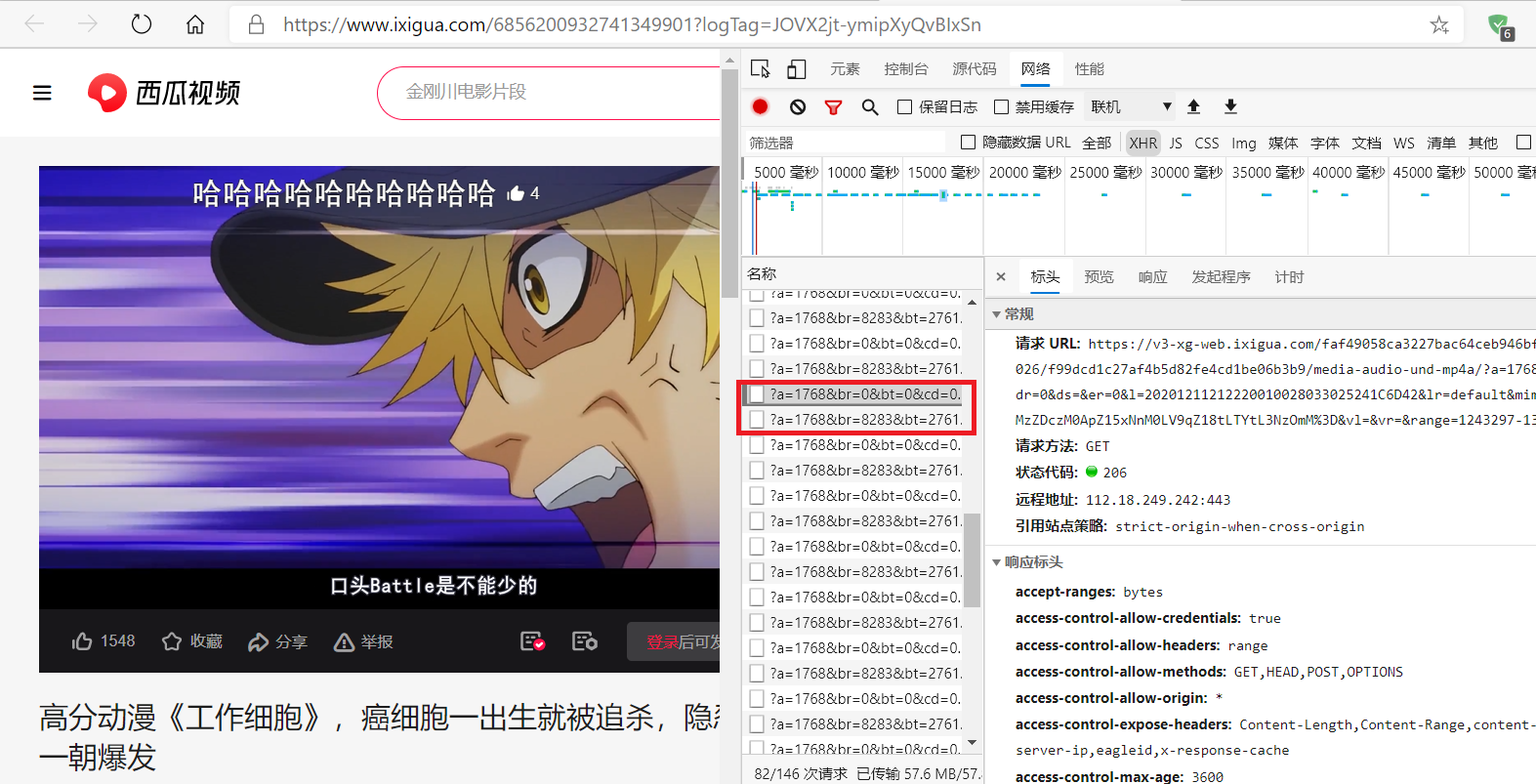Check the box right of 其他 filter
The height and width of the screenshot is (784, 1536).
tap(1523, 142)
